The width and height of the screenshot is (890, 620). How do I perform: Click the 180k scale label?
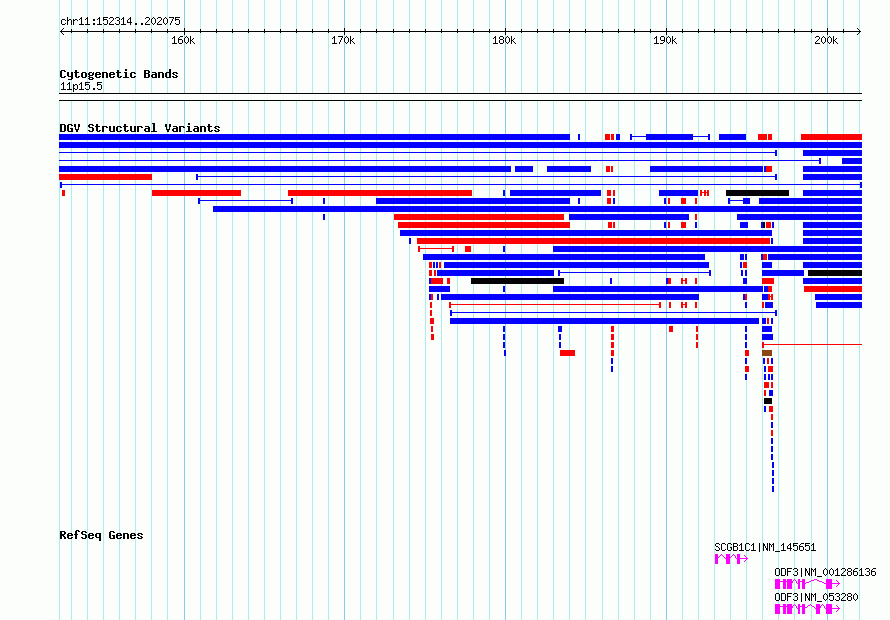tap(504, 40)
